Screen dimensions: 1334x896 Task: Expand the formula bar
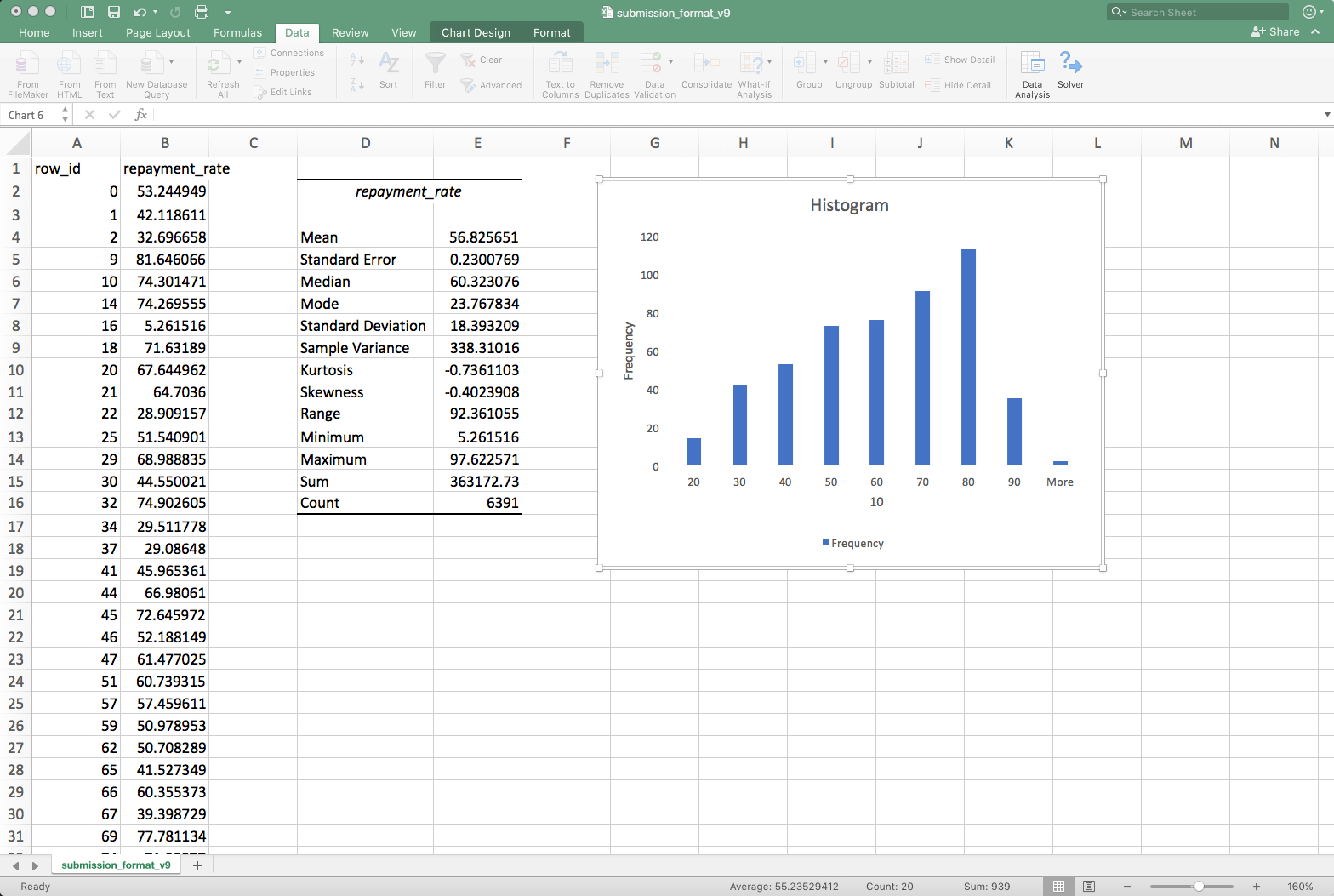coord(1326,115)
